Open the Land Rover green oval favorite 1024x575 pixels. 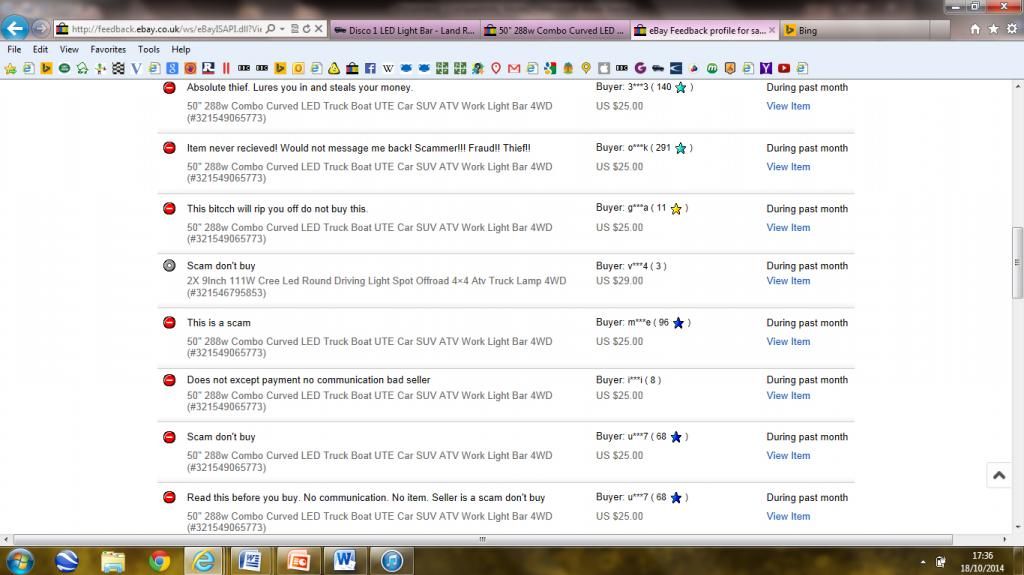point(64,68)
